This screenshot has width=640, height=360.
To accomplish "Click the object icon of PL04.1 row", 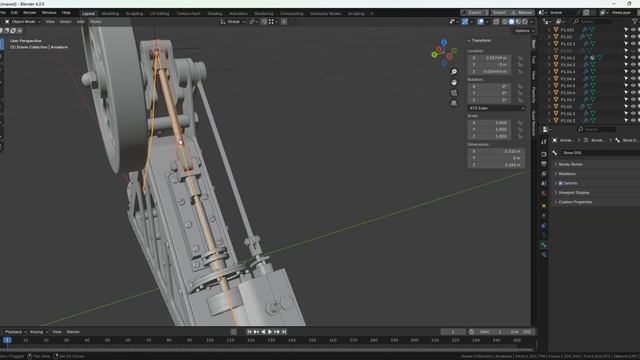I will [556, 58].
